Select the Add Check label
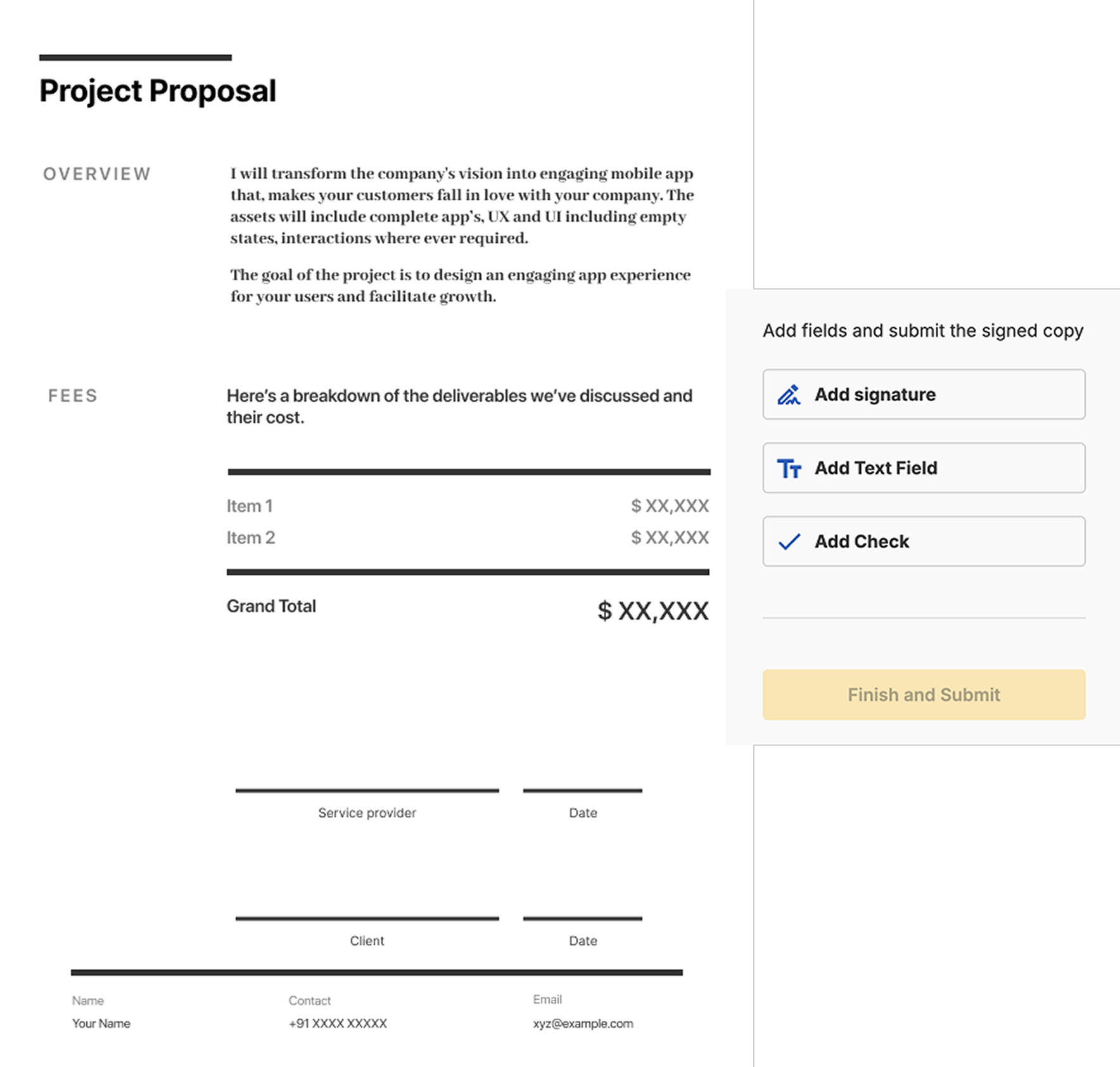Viewport: 1120px width, 1067px height. 862,542
